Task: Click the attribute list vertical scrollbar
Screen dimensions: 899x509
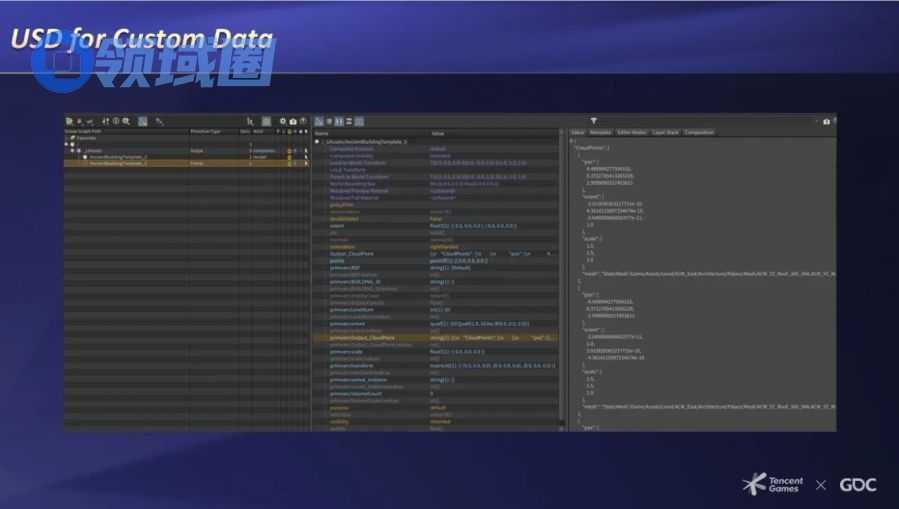Action: tap(562, 280)
